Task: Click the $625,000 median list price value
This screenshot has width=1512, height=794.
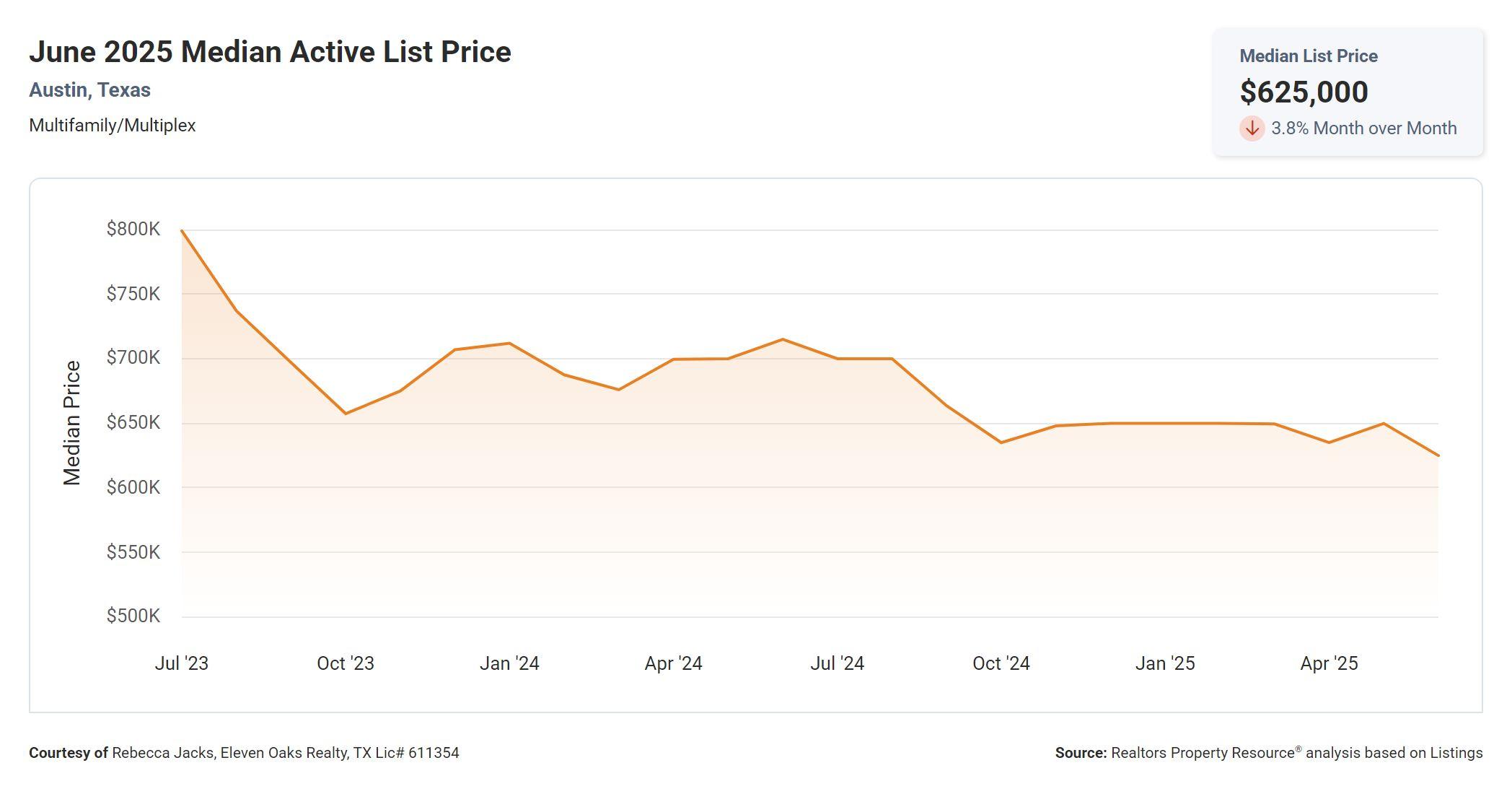Action: click(1304, 92)
